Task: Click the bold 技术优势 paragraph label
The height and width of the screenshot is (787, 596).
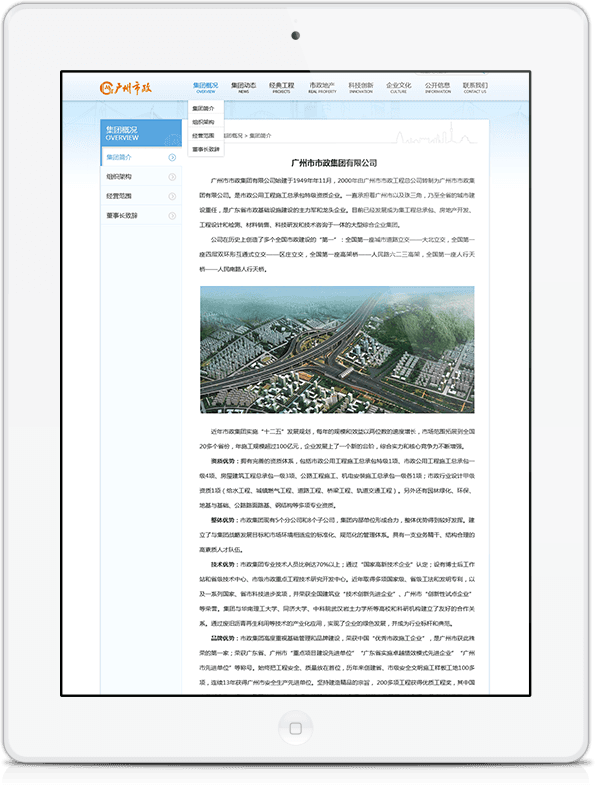Action: (x=222, y=564)
